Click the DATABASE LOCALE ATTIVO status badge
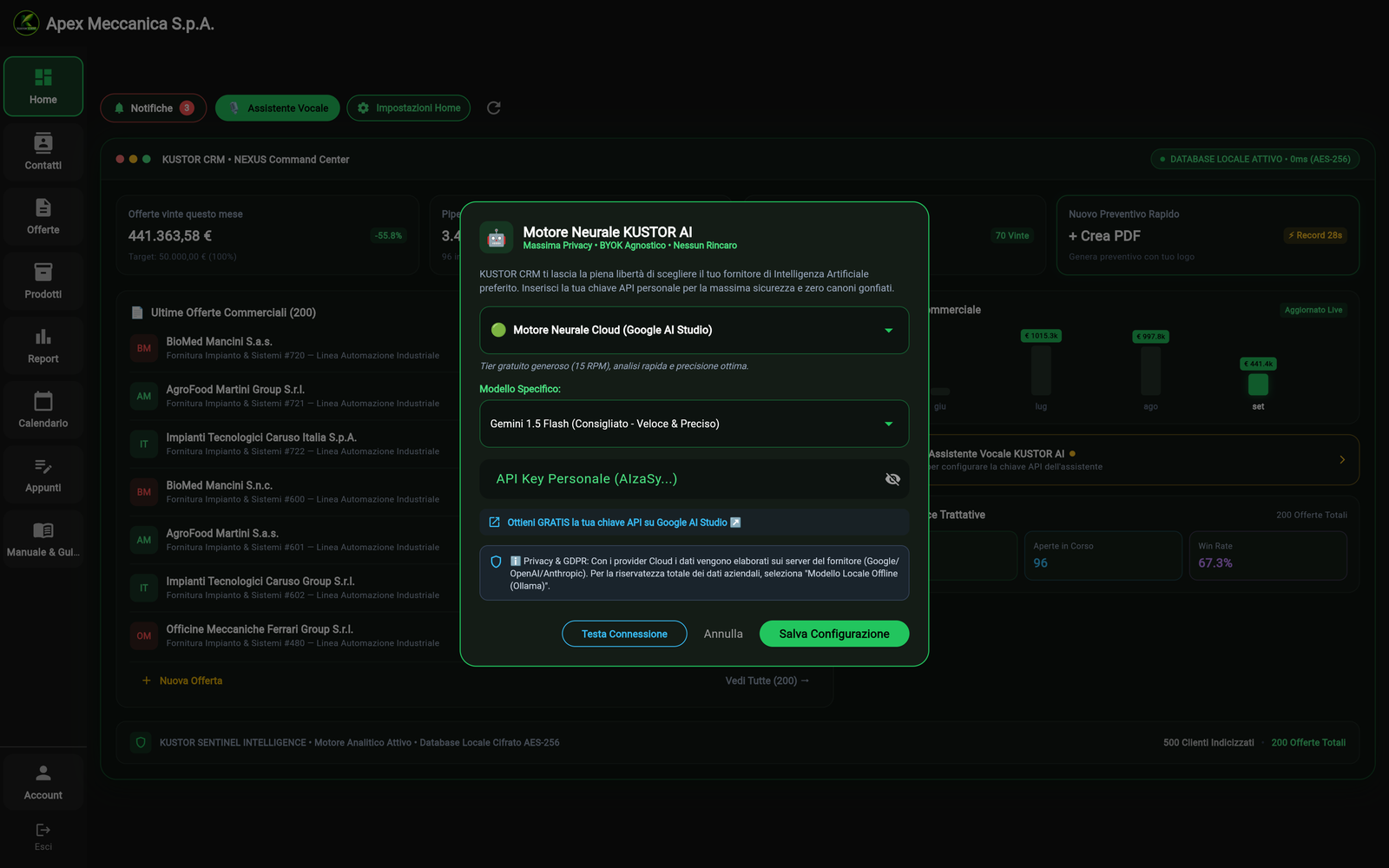The image size is (1389, 868). (1254, 159)
